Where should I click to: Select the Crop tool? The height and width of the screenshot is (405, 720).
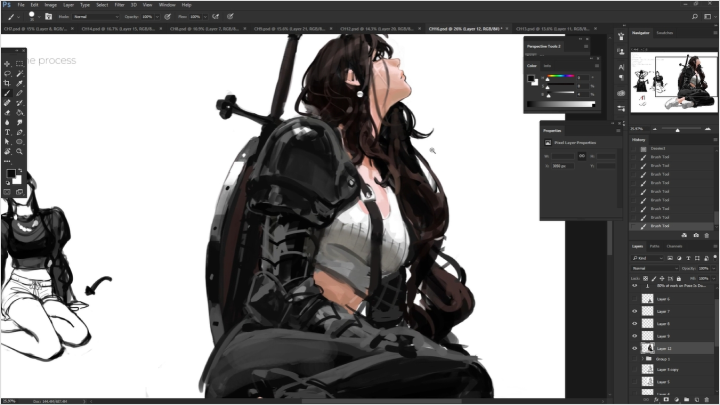click(x=7, y=83)
